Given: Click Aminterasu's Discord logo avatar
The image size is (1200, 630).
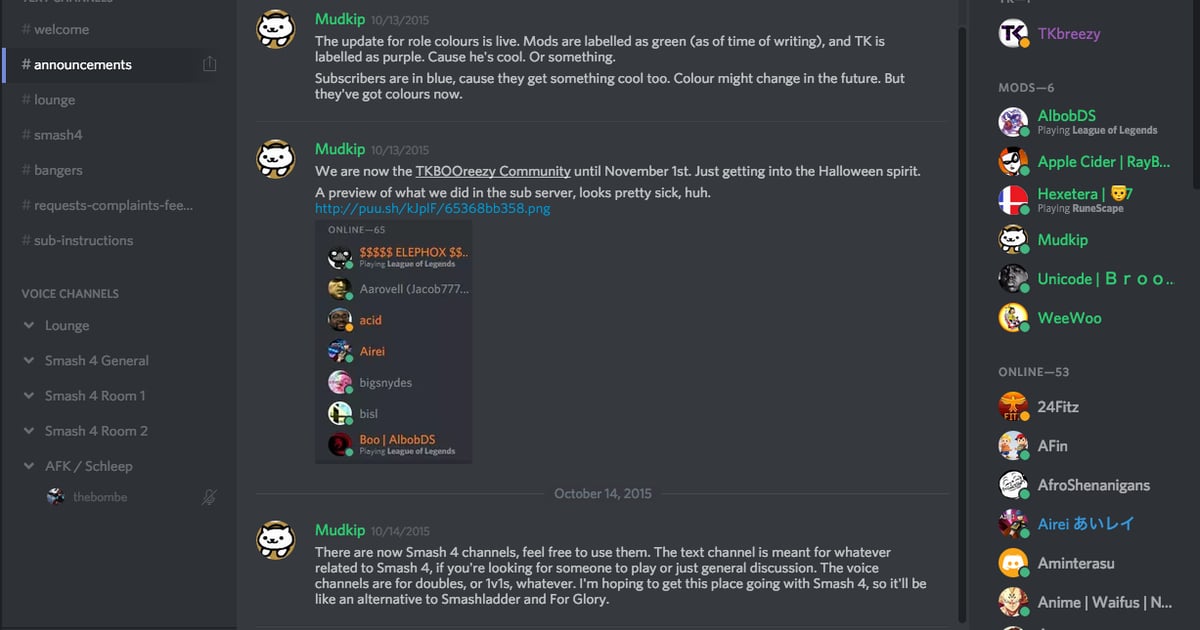Looking at the screenshot, I should point(1013,563).
